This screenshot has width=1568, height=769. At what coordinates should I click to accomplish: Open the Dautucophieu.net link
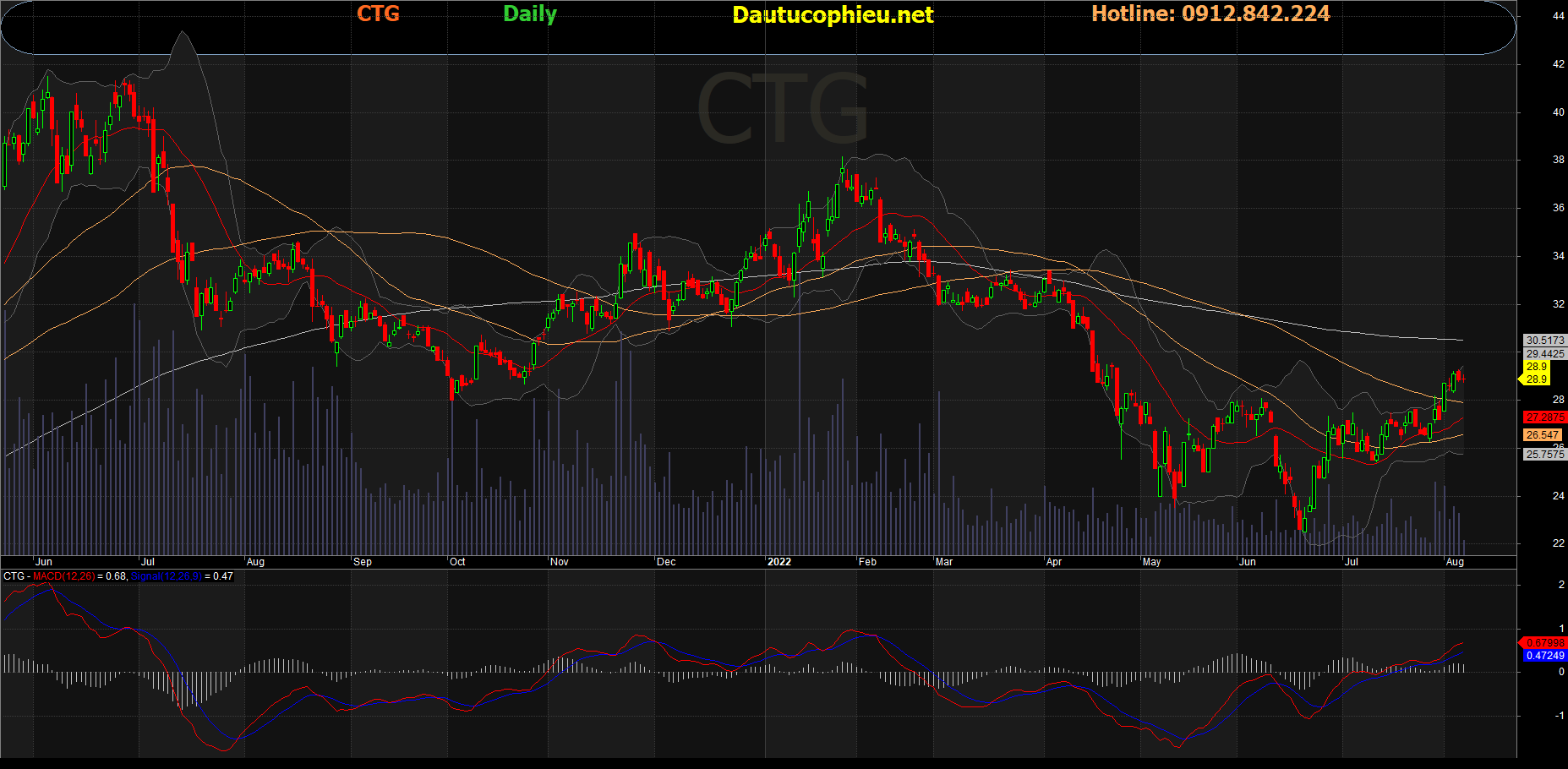tap(832, 15)
